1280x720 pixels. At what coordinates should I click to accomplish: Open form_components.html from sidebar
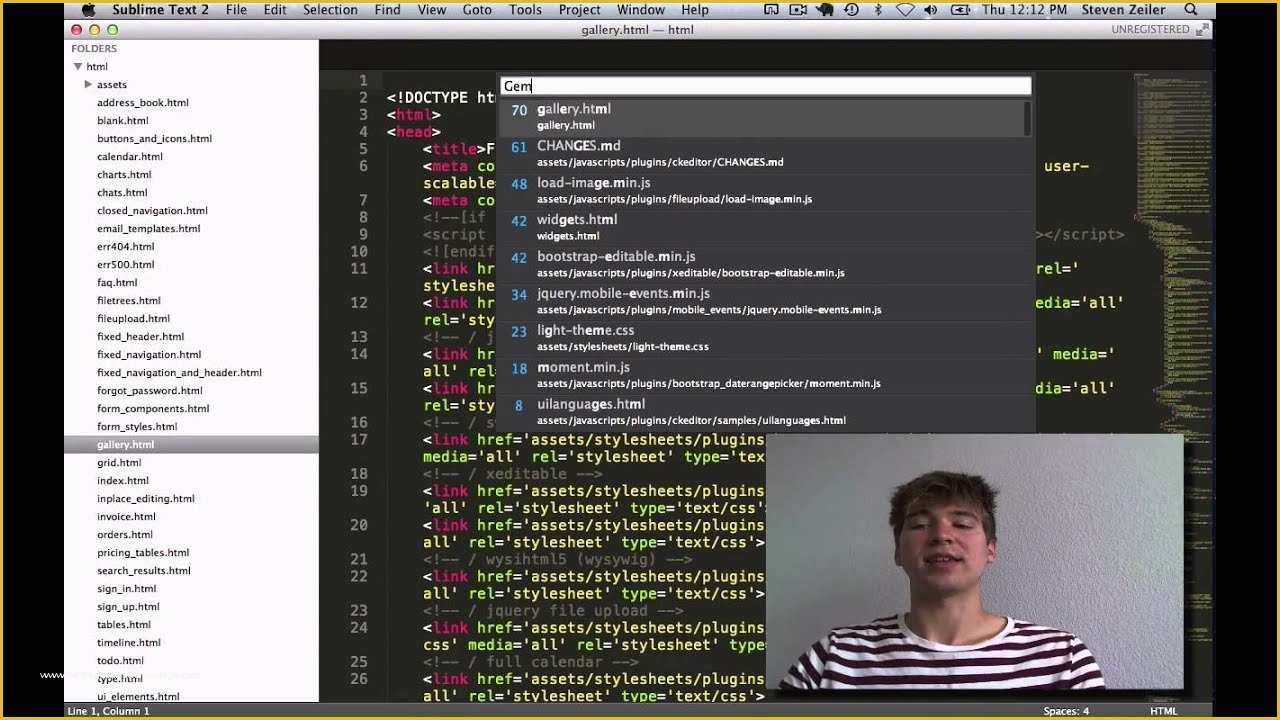pyautogui.click(x=153, y=409)
